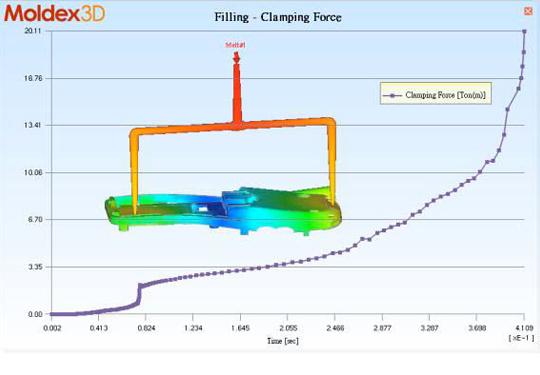Click the Melt#1 entrance label on the model

tap(236, 45)
